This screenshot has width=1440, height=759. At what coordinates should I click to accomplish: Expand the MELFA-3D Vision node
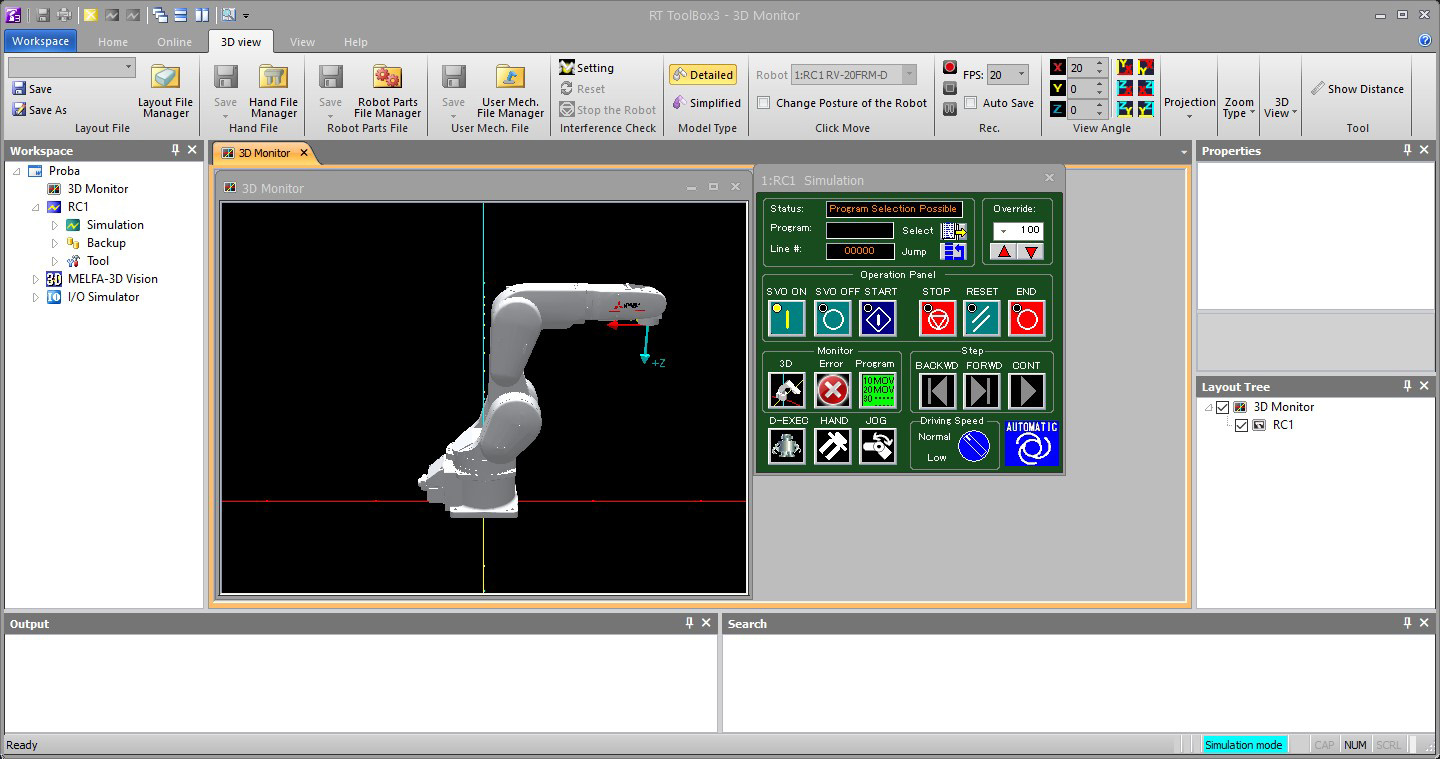pyautogui.click(x=36, y=279)
